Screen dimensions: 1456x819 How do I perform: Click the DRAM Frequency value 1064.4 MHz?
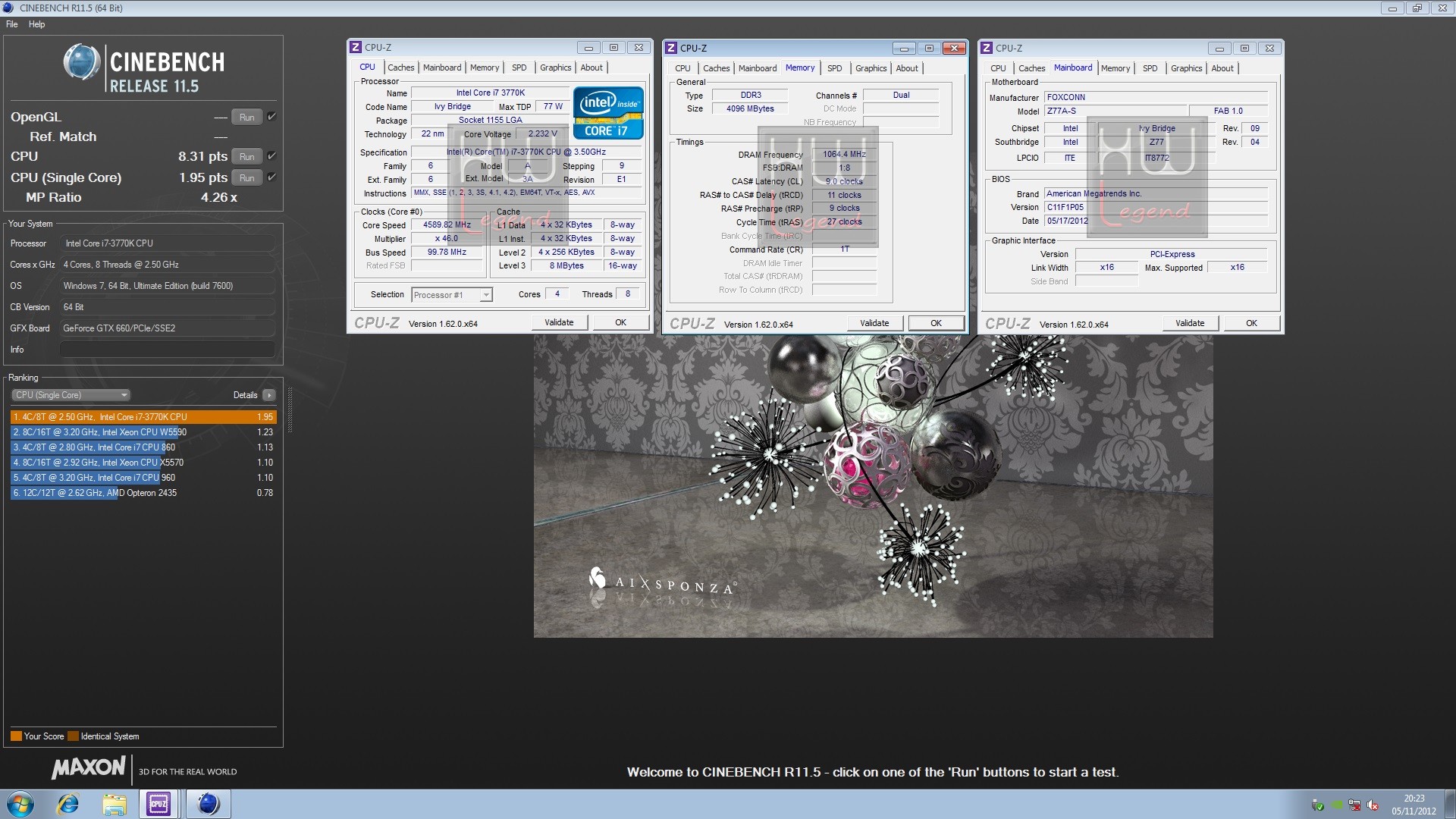[844, 155]
